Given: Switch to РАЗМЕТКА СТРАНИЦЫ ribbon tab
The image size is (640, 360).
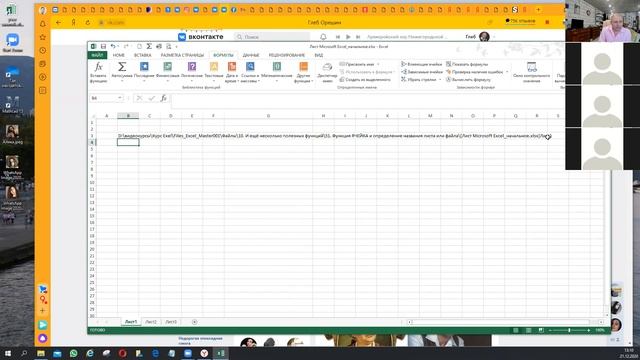Looking at the screenshot, I should coord(182,55).
